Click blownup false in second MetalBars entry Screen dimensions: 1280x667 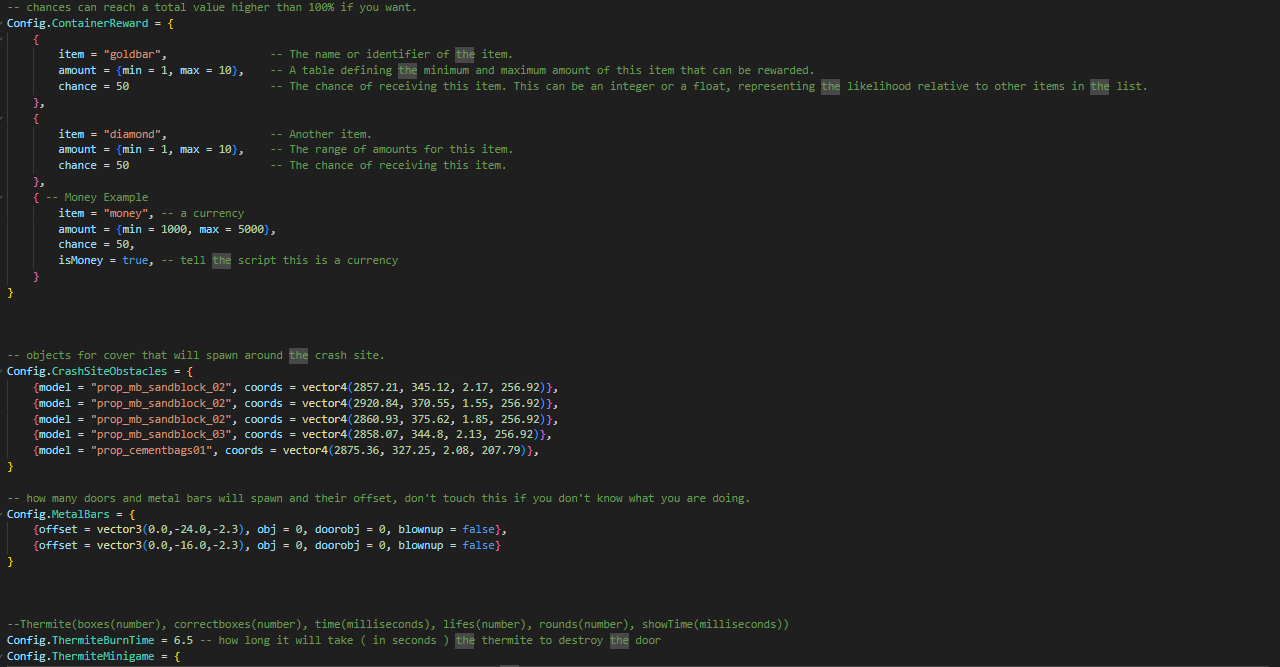[x=449, y=545]
